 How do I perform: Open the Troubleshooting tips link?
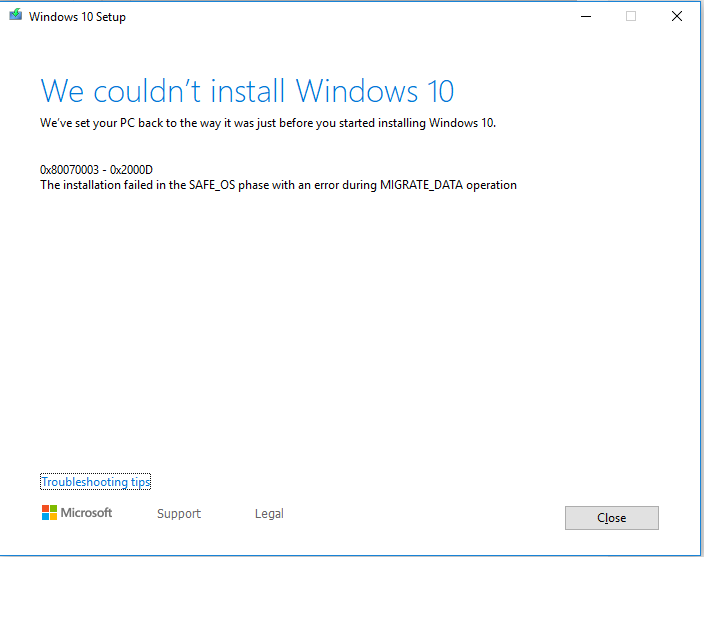coord(96,482)
